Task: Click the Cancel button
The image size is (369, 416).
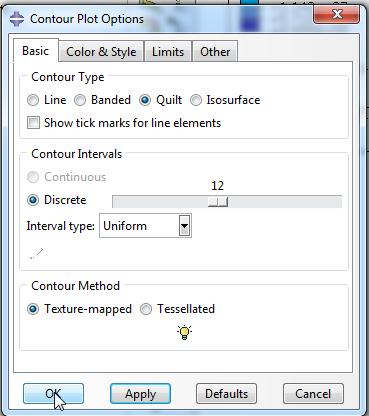Action: [313, 394]
